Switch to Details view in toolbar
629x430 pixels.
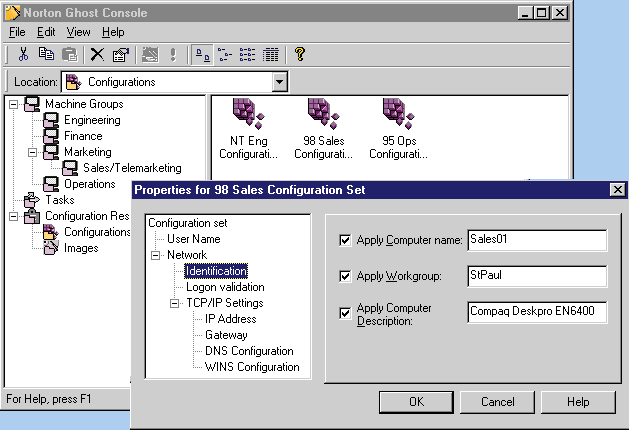270,55
